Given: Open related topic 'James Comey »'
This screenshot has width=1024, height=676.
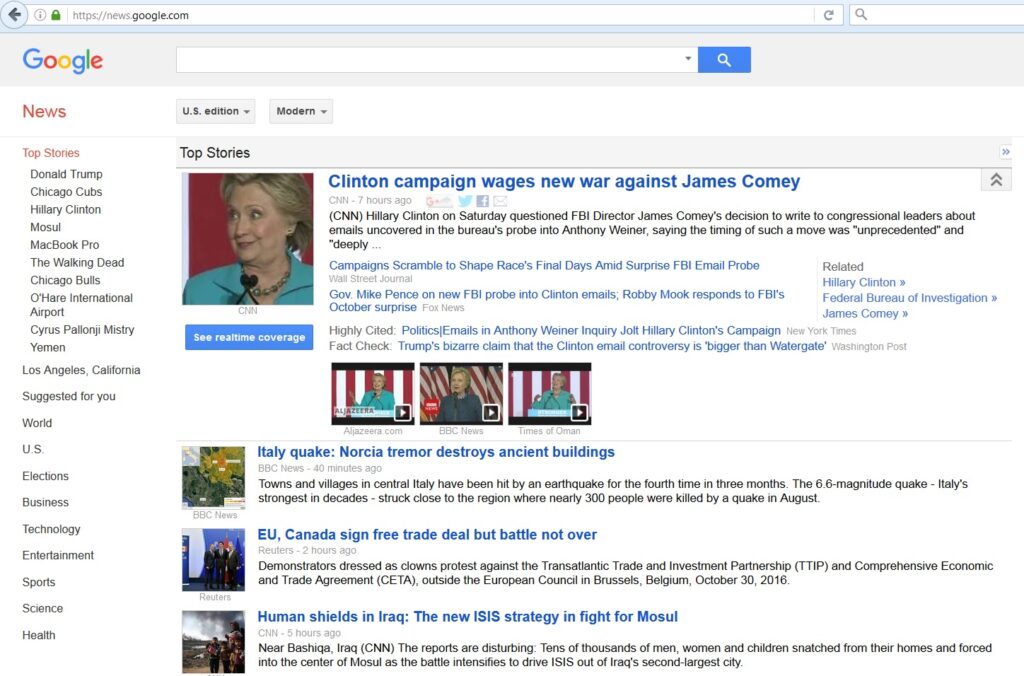Looking at the screenshot, I should [x=865, y=314].
